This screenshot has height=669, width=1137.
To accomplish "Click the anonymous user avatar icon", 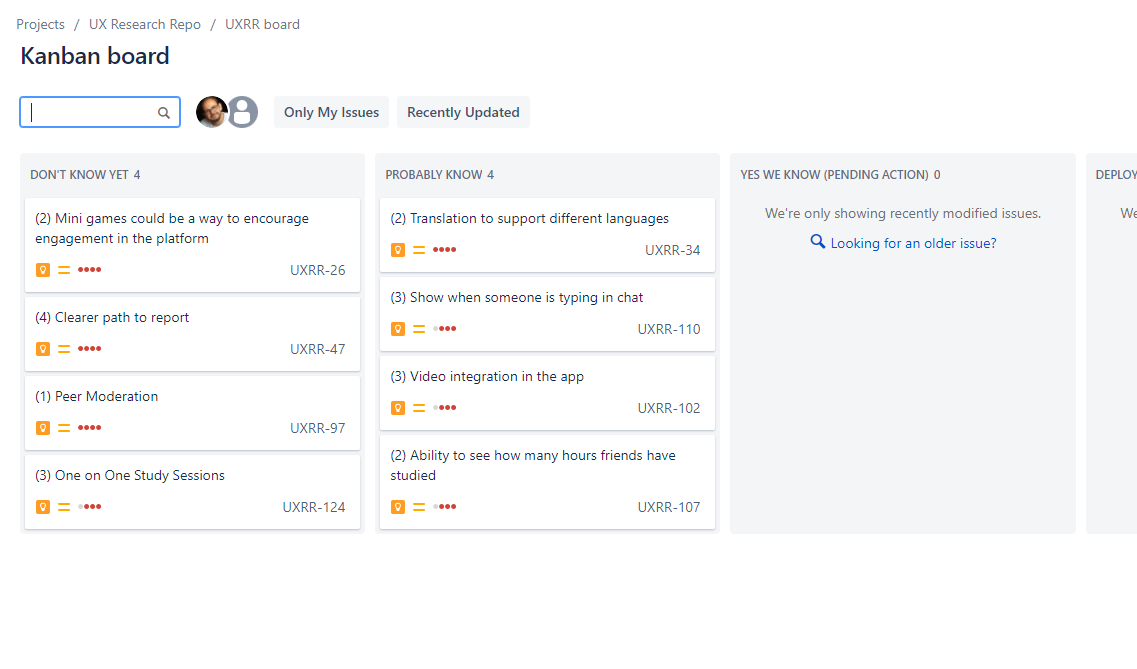I will (x=242, y=112).
